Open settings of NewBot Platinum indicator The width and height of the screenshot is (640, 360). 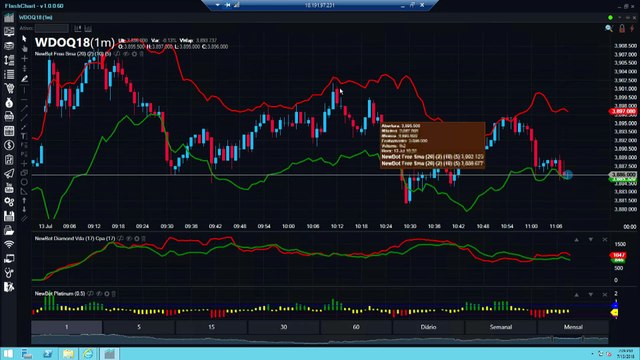(107, 293)
